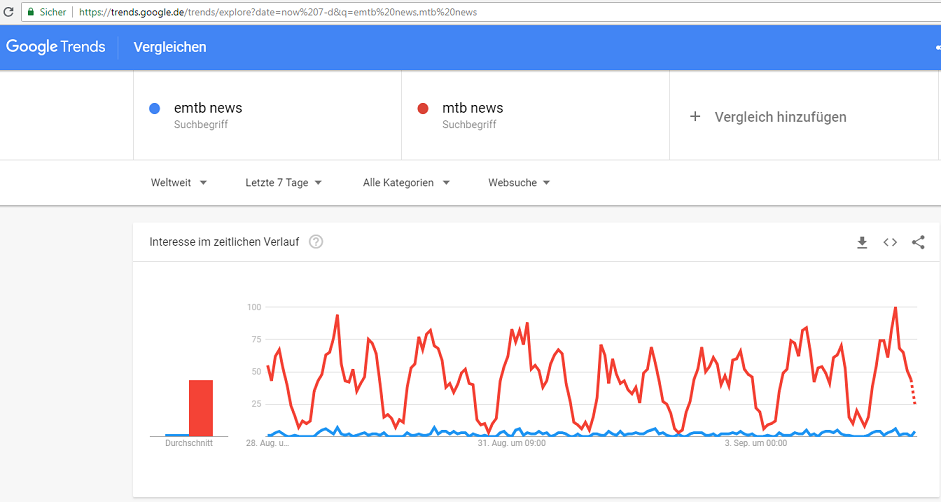Share the interest over time chart
Image resolution: width=941 pixels, height=502 pixels.
918,242
